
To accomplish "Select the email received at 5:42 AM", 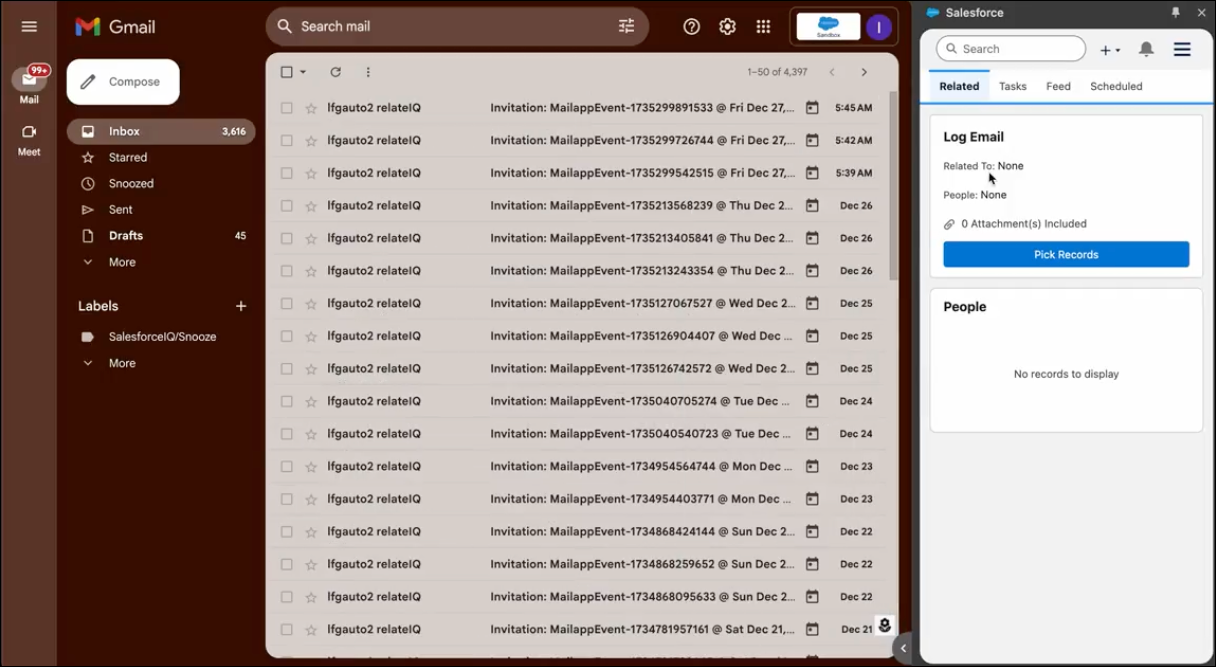I will [x=287, y=140].
